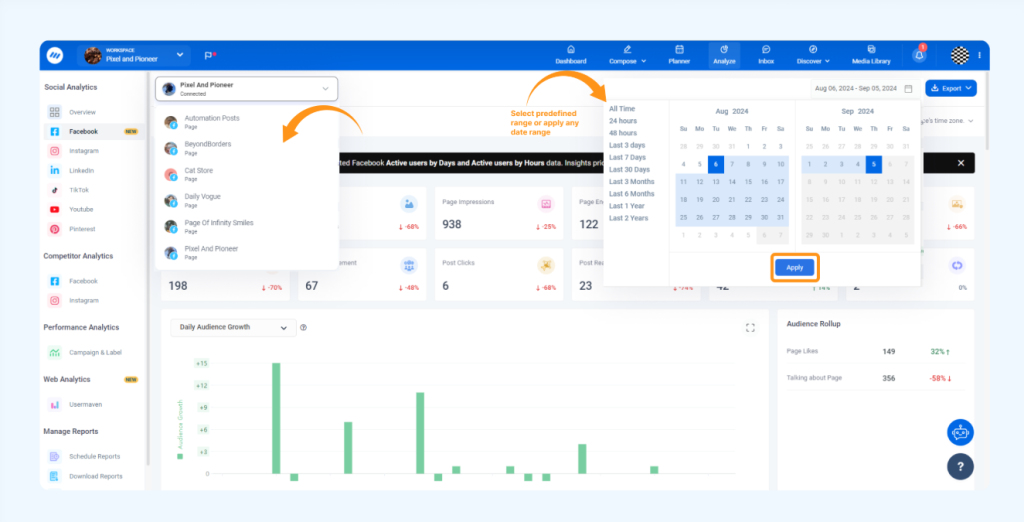
Task: Select Pinterest in the sidebar
Action: point(83,229)
